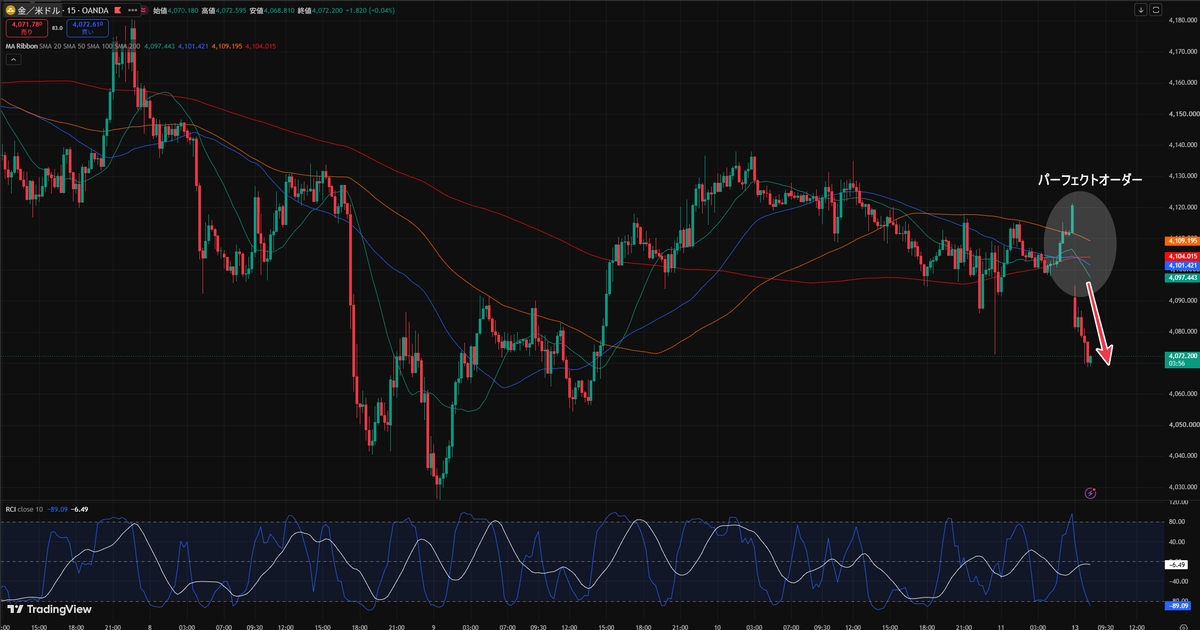The width and height of the screenshot is (1200, 630).
Task: Click the spread value 83.0 between sell and buy
Action: point(57,28)
